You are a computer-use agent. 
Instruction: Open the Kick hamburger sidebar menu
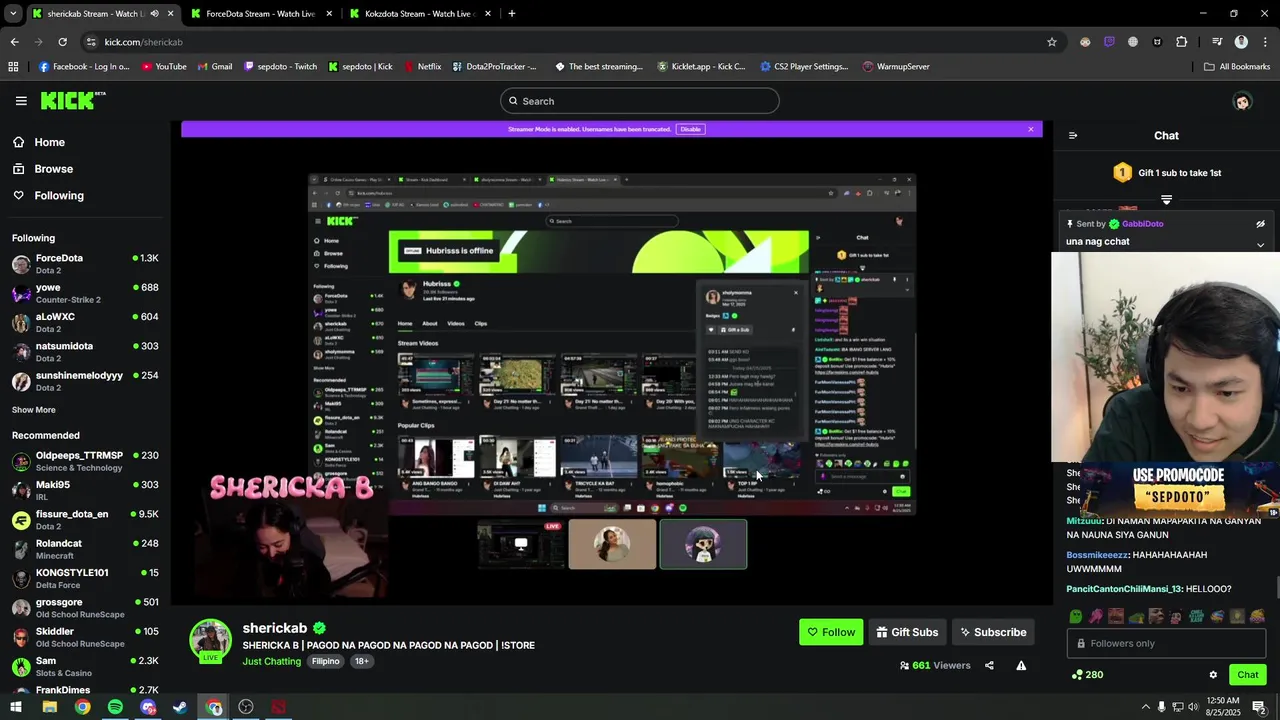(21, 101)
